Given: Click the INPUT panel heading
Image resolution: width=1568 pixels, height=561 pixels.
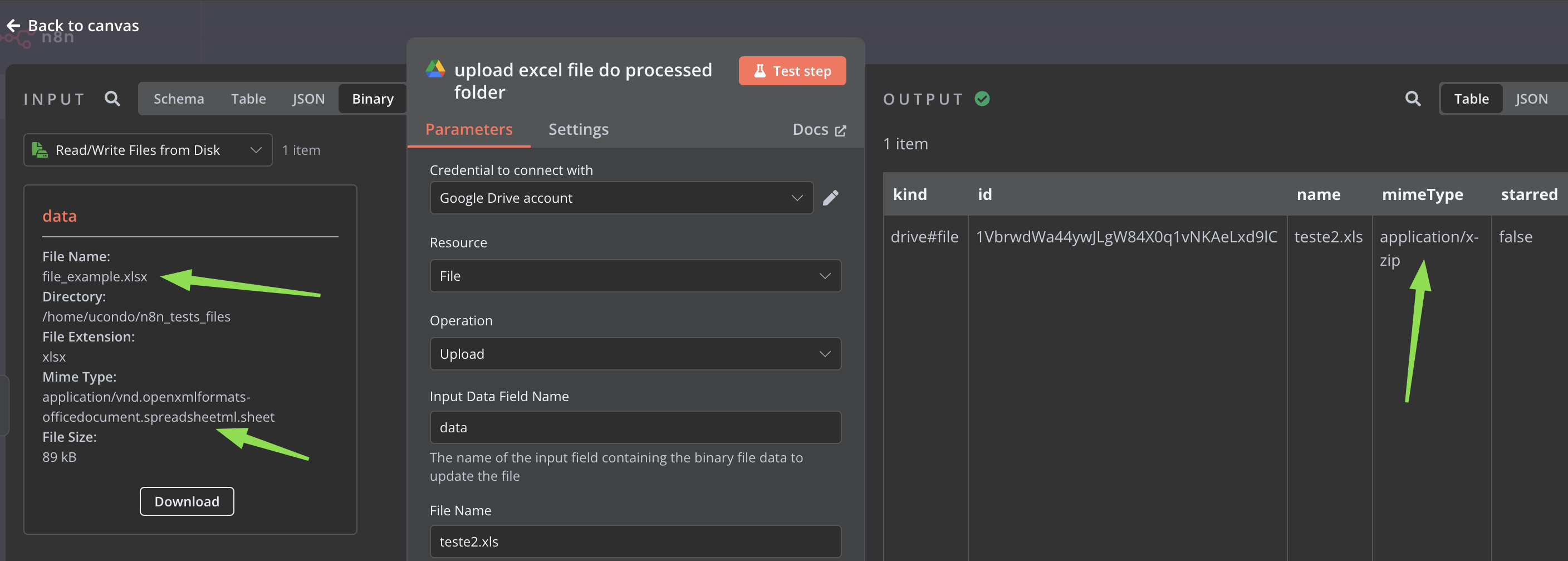Looking at the screenshot, I should click(x=54, y=99).
